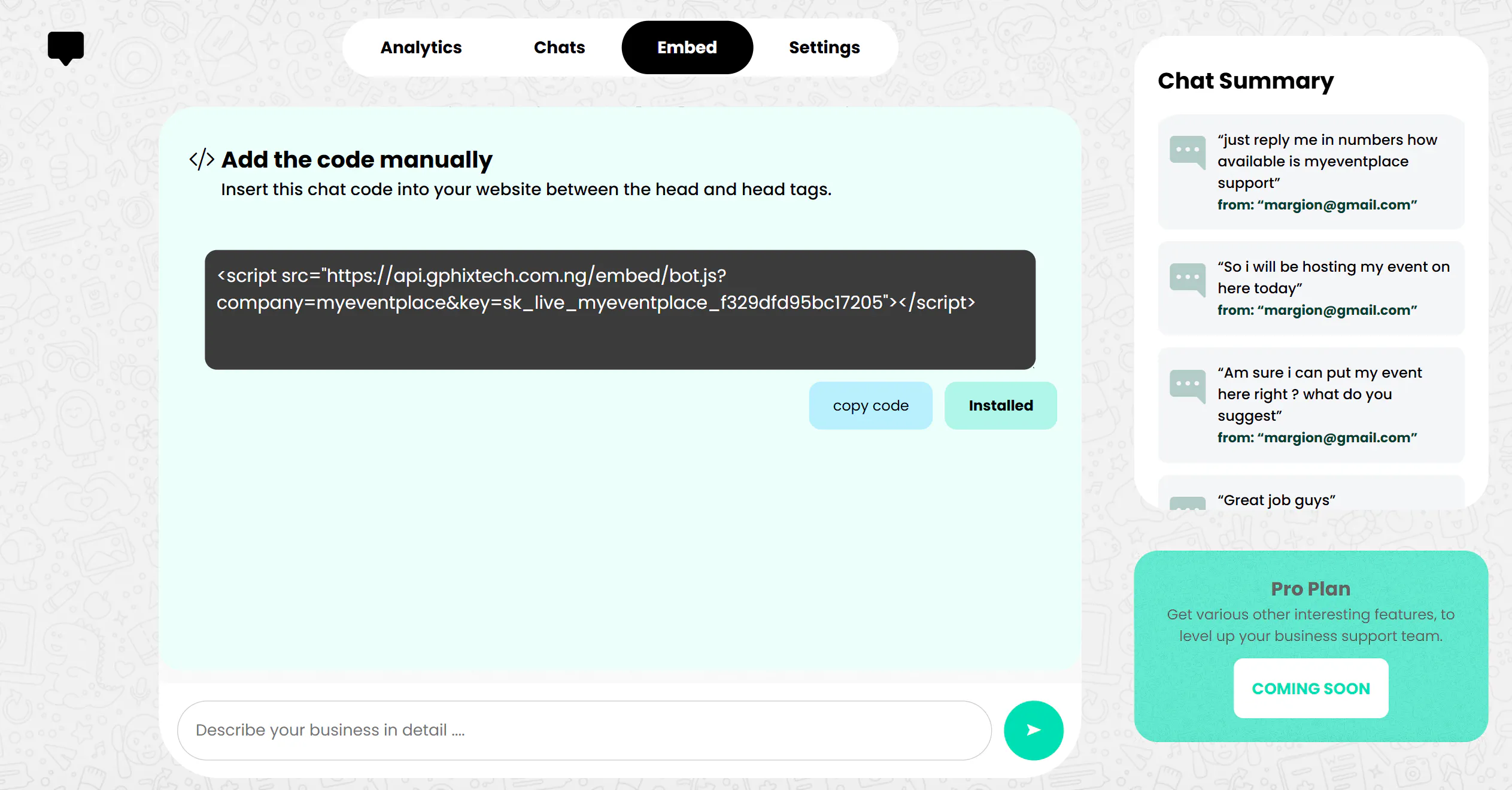
Task: Click the 'Add the code manually' heading
Action: coord(357,160)
